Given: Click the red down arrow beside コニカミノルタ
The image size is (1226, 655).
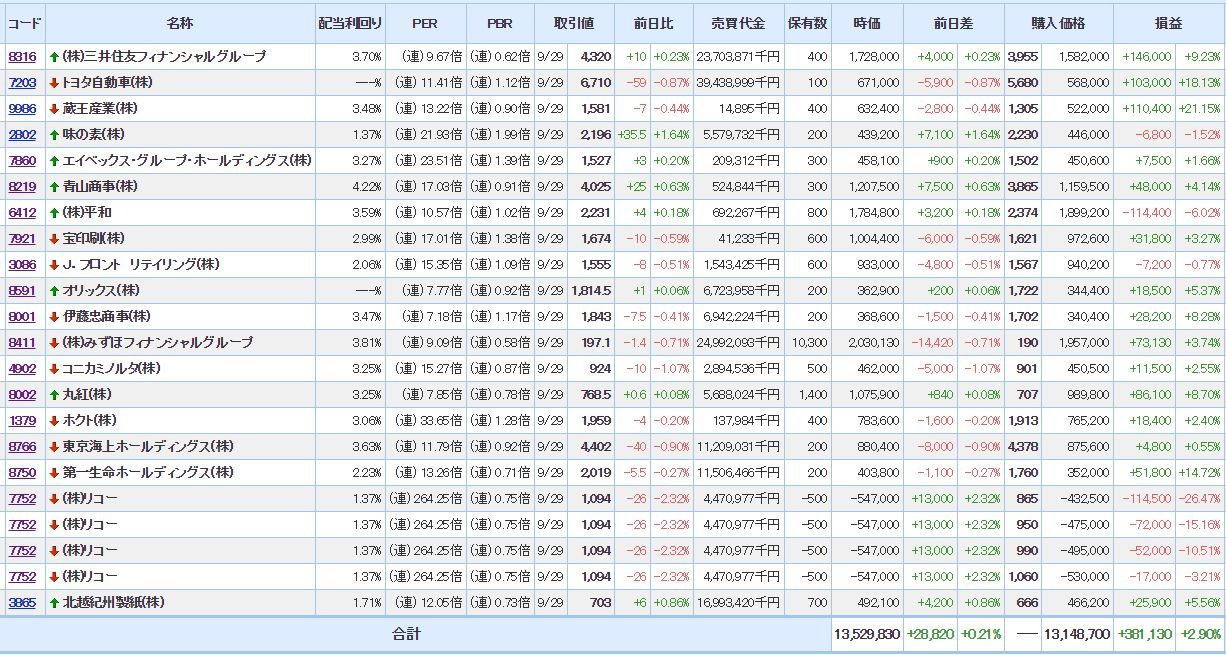Looking at the screenshot, I should click(54, 369).
